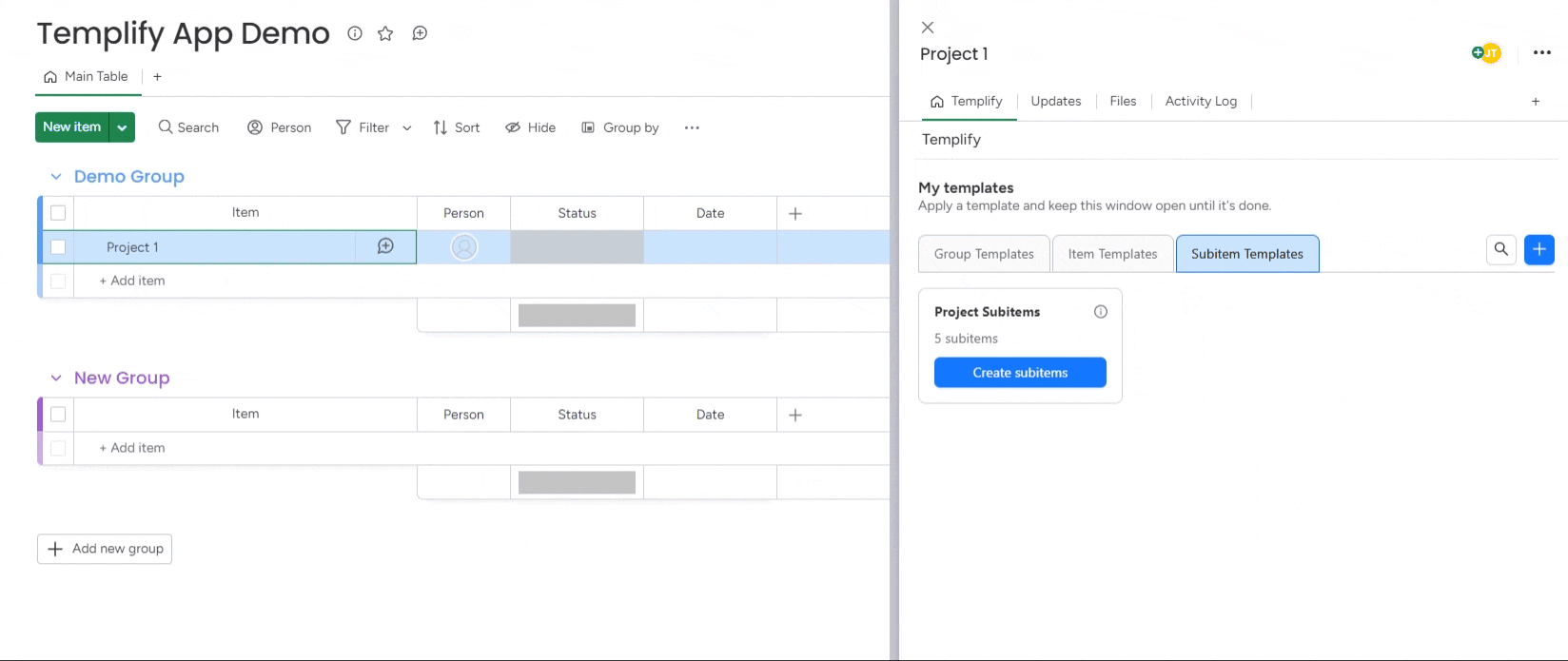
Task: Click Add item in New Group
Action: pyautogui.click(x=132, y=448)
